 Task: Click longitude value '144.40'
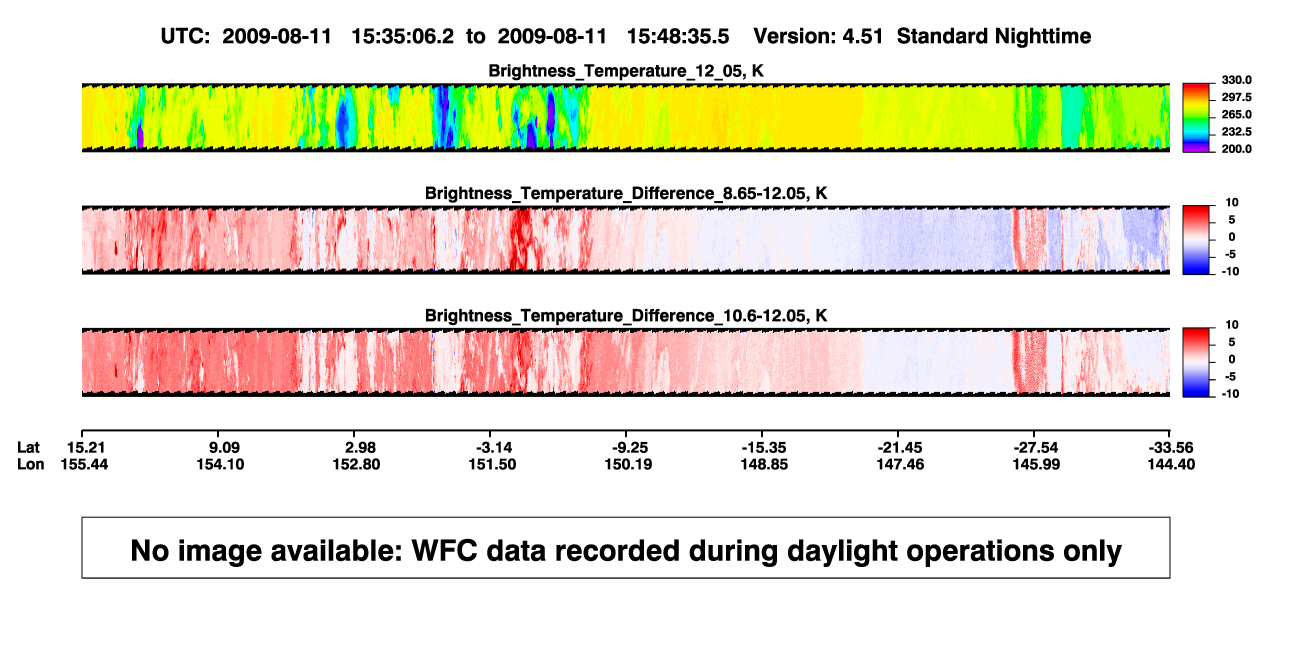point(1171,464)
